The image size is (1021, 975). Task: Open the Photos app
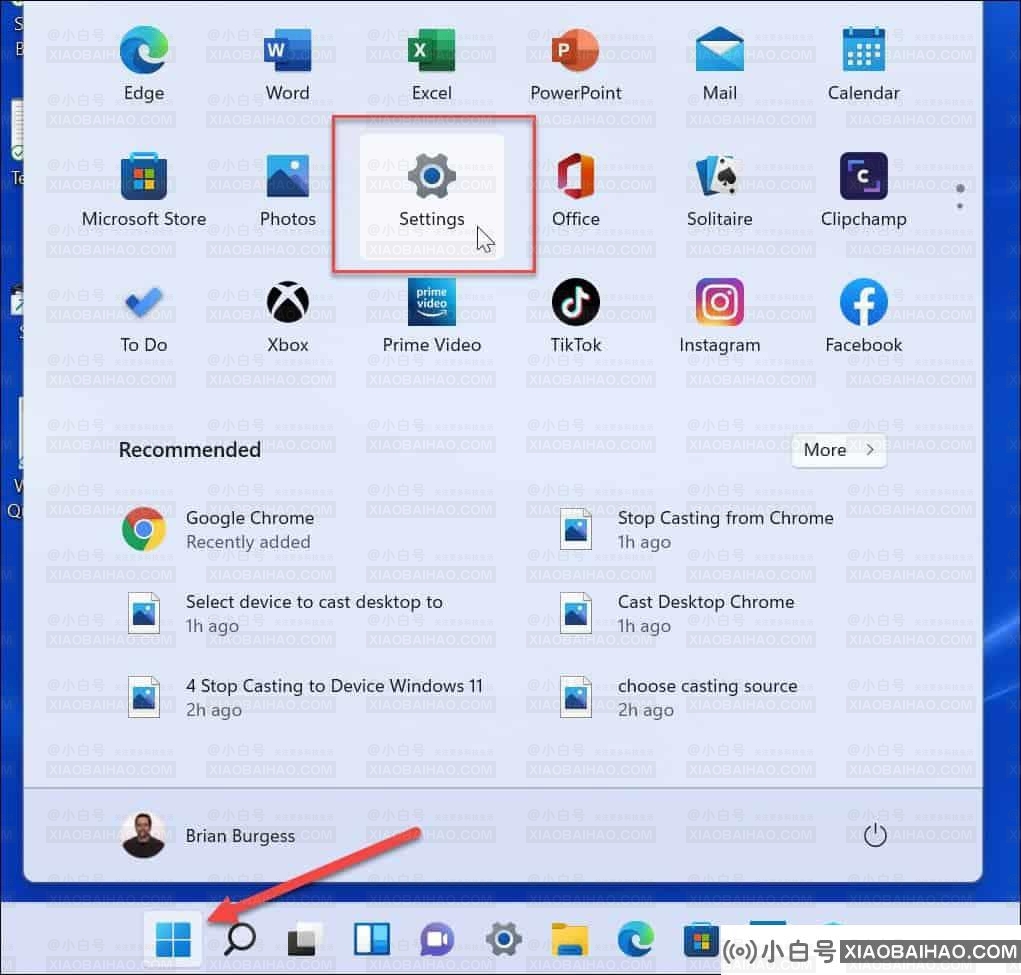pos(288,190)
